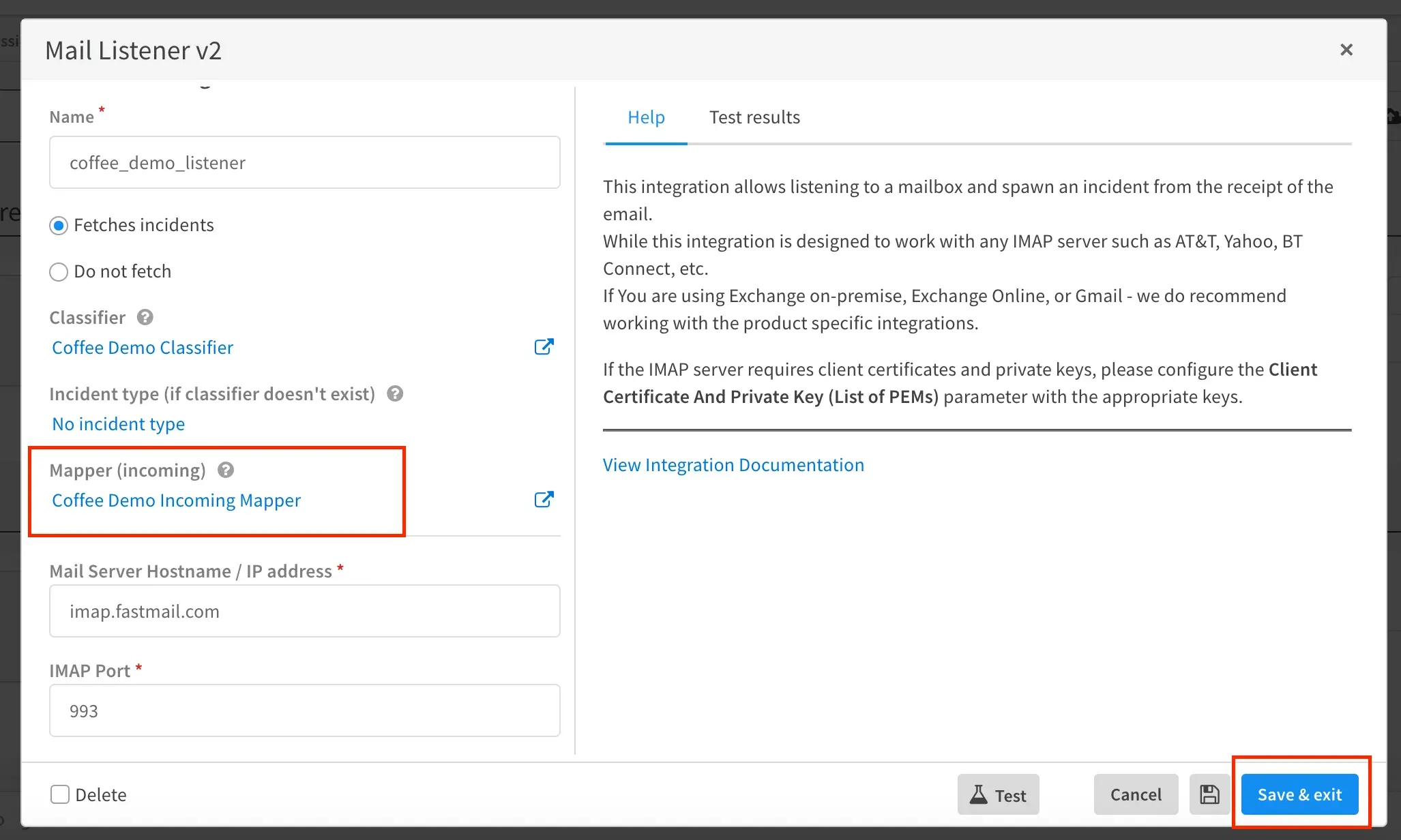Select the Do not fetch radio button
This screenshot has height=840, width=1401.
[x=59, y=271]
